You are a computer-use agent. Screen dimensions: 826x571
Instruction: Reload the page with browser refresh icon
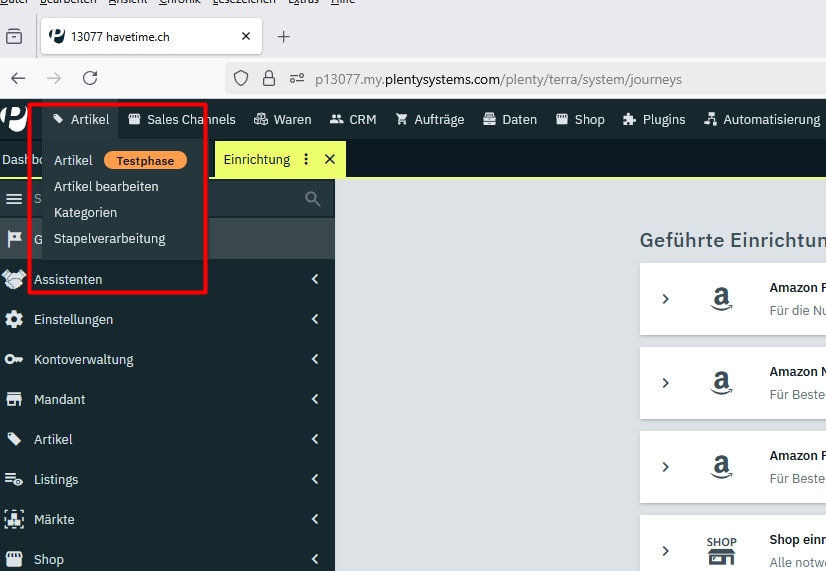pyautogui.click(x=90, y=78)
